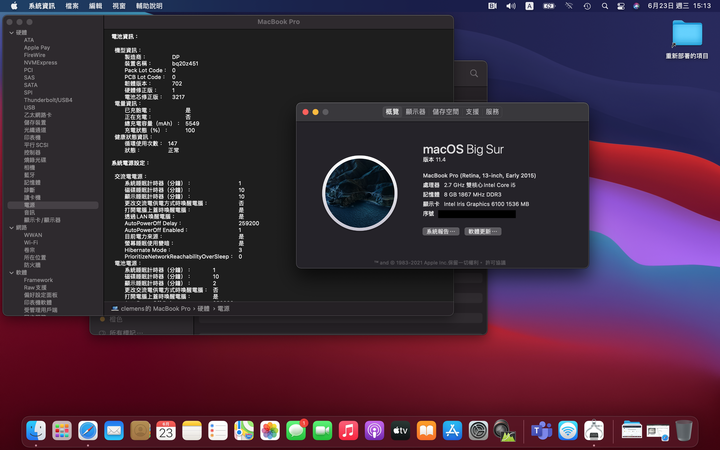
Task: Open System Preferences from the Dock
Action: click(x=478, y=430)
